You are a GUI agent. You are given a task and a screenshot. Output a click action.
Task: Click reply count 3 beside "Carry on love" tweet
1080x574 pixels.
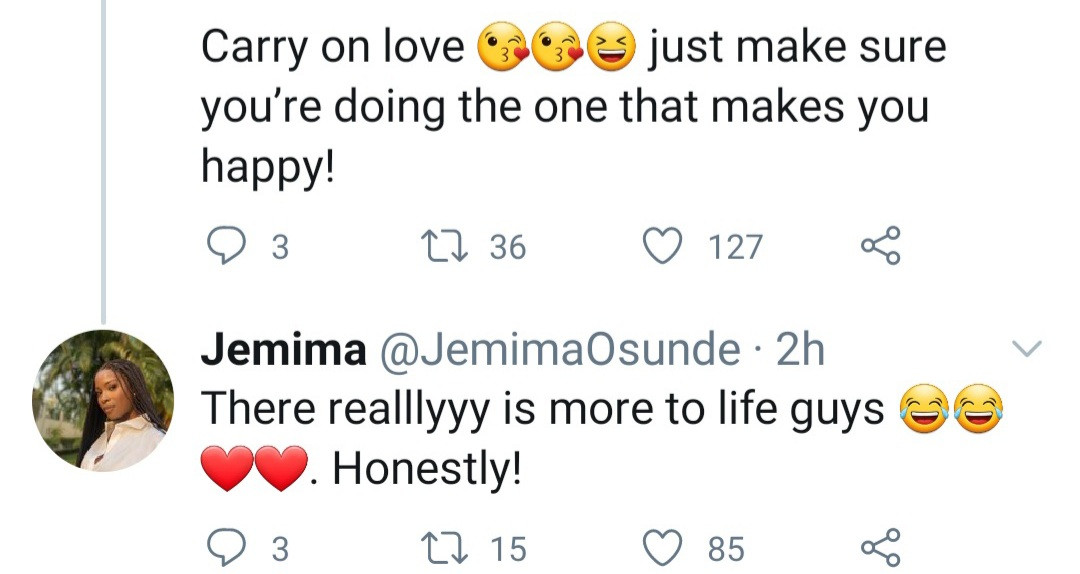pyautogui.click(x=280, y=247)
